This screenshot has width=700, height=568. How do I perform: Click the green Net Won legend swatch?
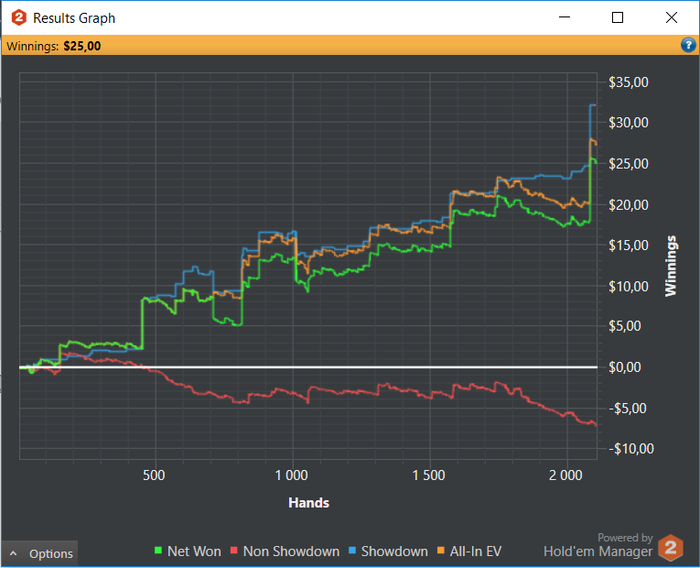point(158,551)
